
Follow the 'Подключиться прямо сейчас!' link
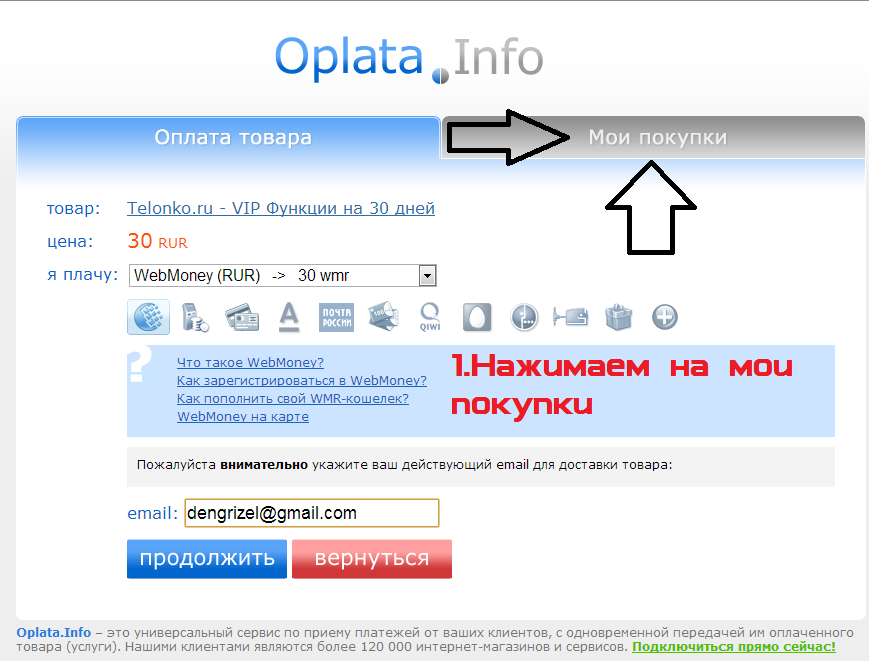734,647
